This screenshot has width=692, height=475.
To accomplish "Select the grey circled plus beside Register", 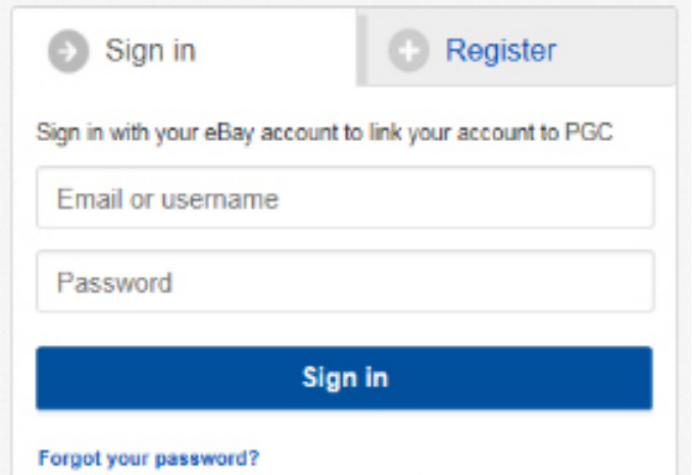I will point(408,50).
